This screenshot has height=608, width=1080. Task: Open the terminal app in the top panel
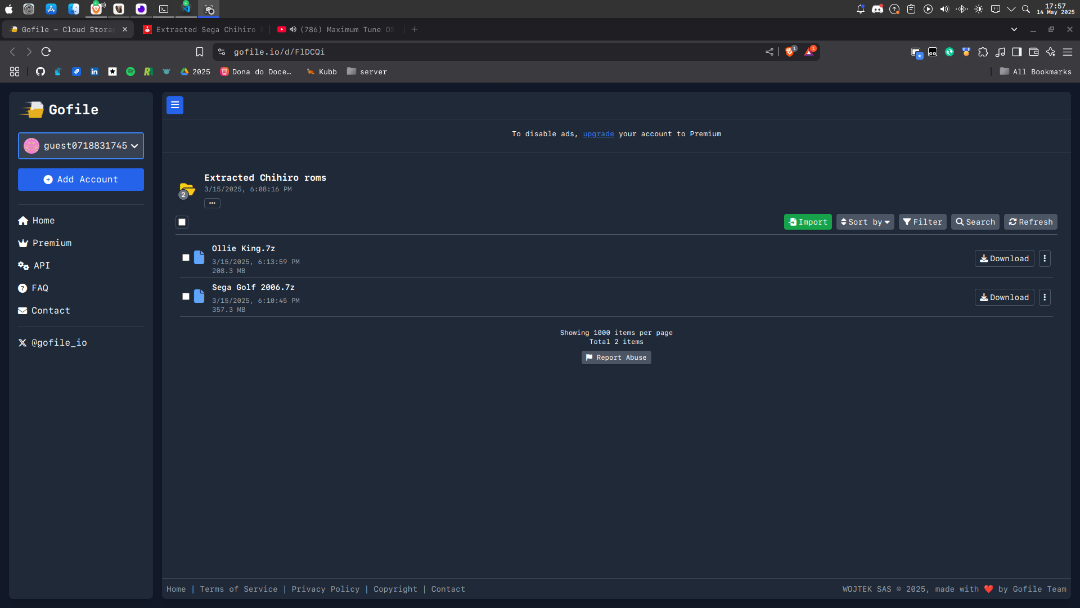[x=163, y=9]
